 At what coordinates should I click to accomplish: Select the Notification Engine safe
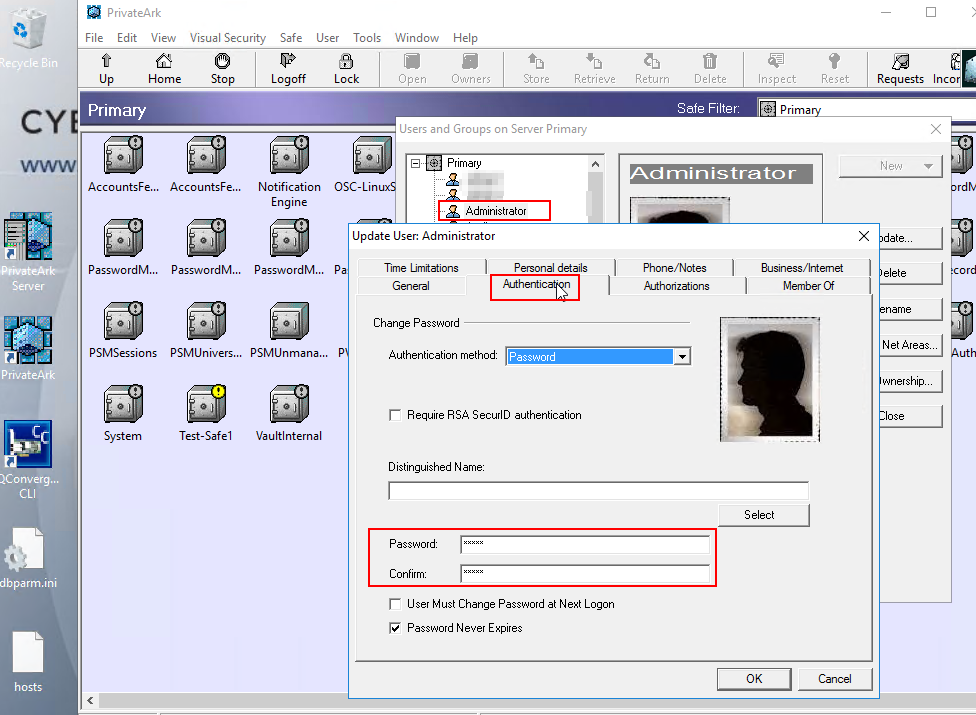coord(289,172)
